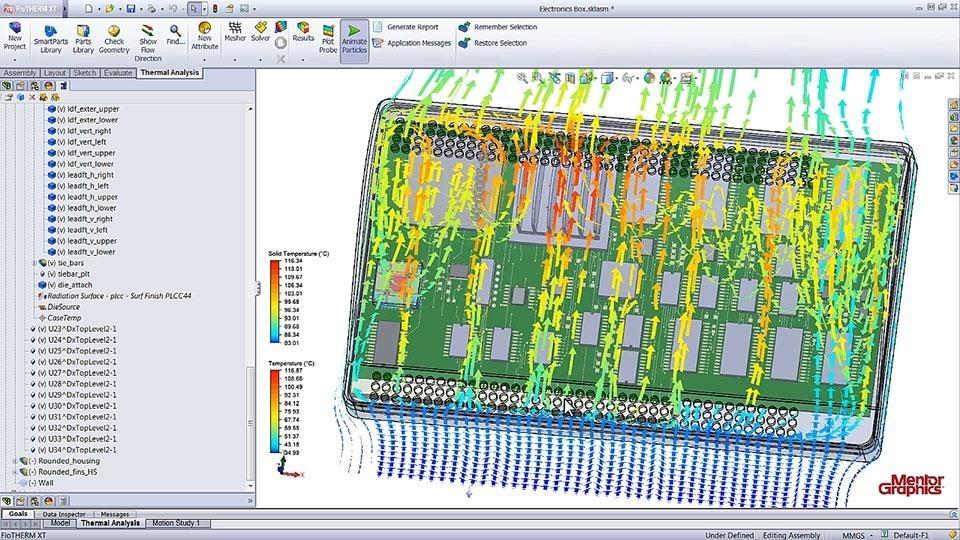Click the Apply scene icon in viewport toolbar
This screenshot has height=540, width=960.
[666, 78]
